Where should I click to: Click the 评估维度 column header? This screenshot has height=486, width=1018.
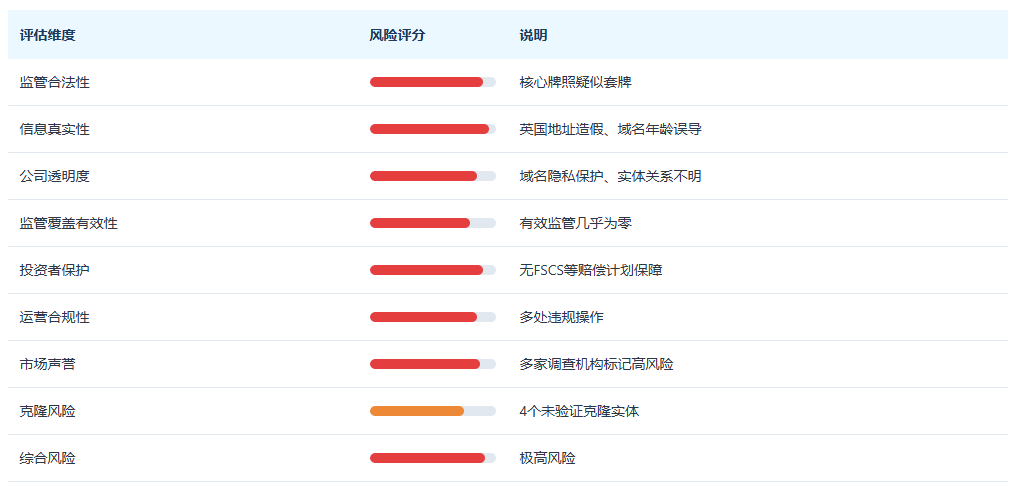(x=47, y=35)
